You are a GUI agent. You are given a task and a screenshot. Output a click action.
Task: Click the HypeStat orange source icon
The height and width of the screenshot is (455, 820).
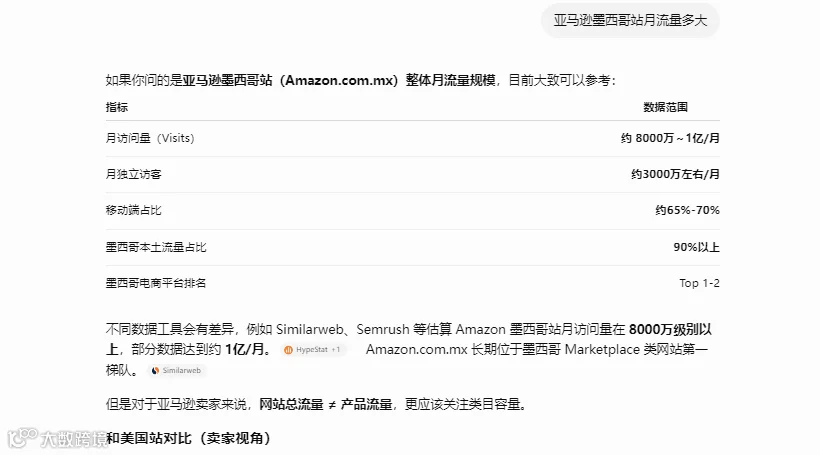[288, 350]
